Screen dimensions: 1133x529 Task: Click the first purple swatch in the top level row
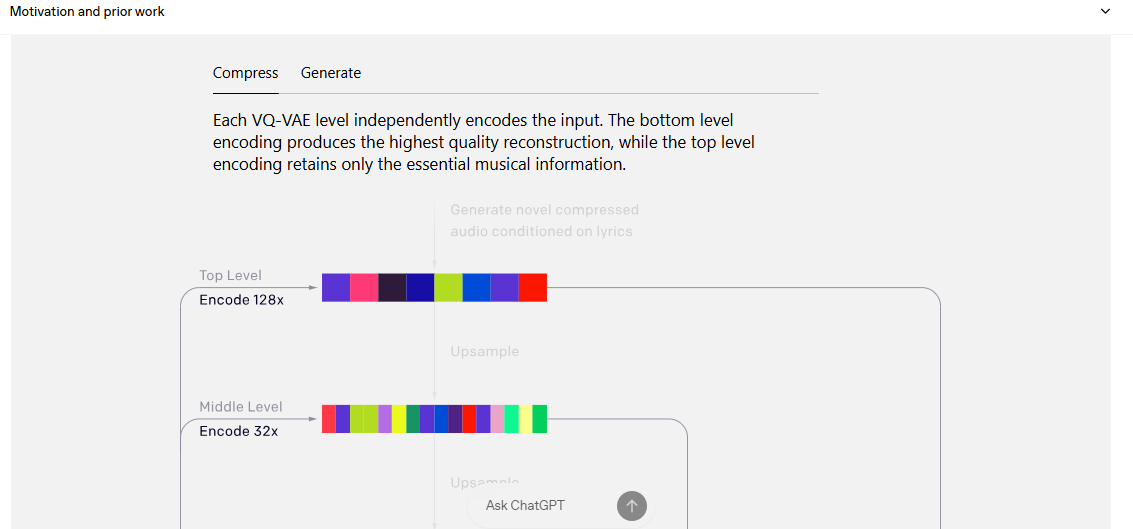336,288
